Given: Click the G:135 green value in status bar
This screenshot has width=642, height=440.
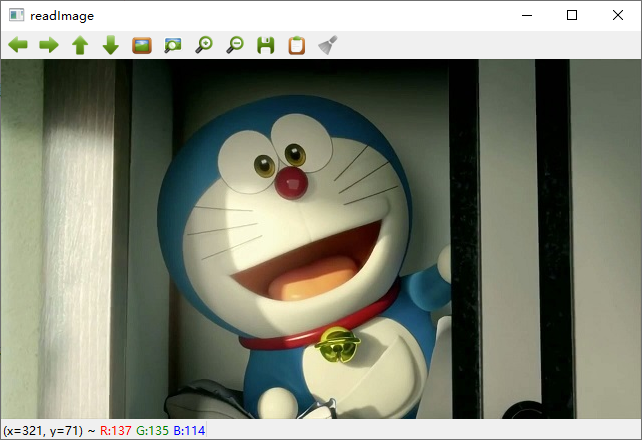Looking at the screenshot, I should click(x=152, y=431).
